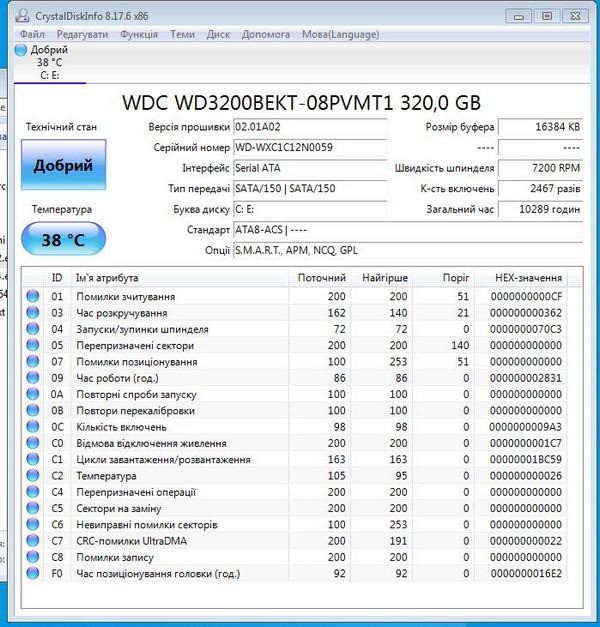Click the Добрий health status button

pyautogui.click(x=63, y=165)
